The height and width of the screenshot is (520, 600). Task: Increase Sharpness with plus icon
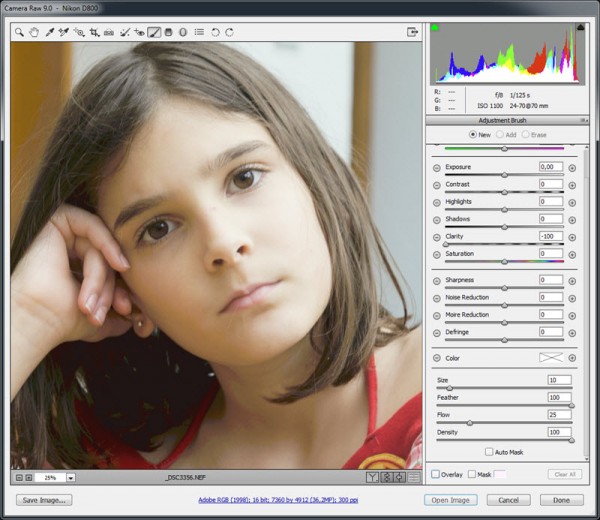[572, 281]
